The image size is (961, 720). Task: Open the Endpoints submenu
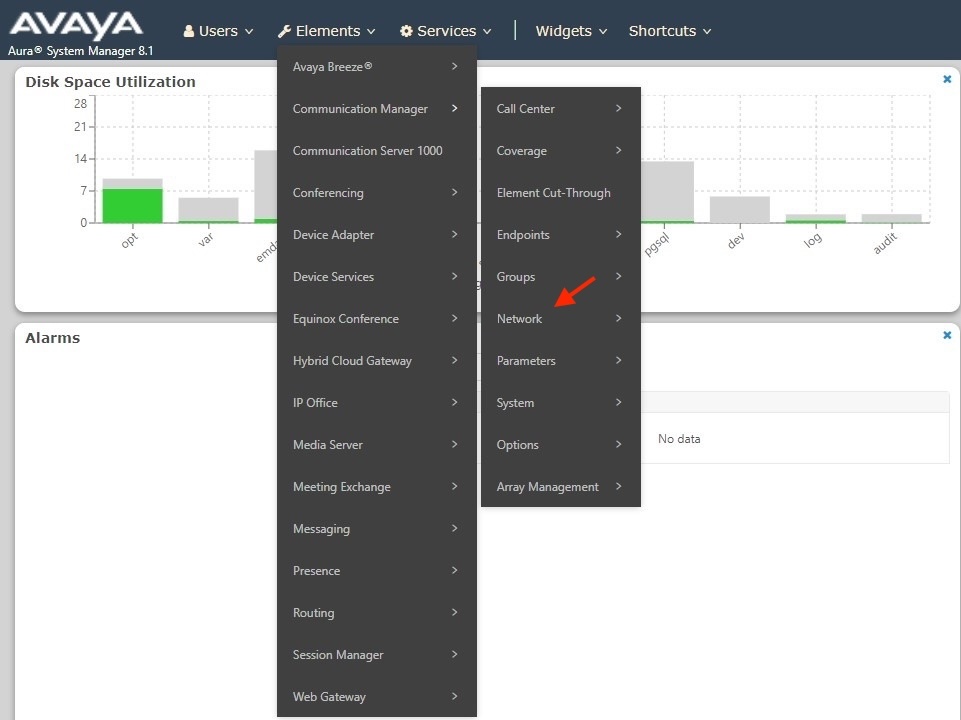pyautogui.click(x=560, y=235)
